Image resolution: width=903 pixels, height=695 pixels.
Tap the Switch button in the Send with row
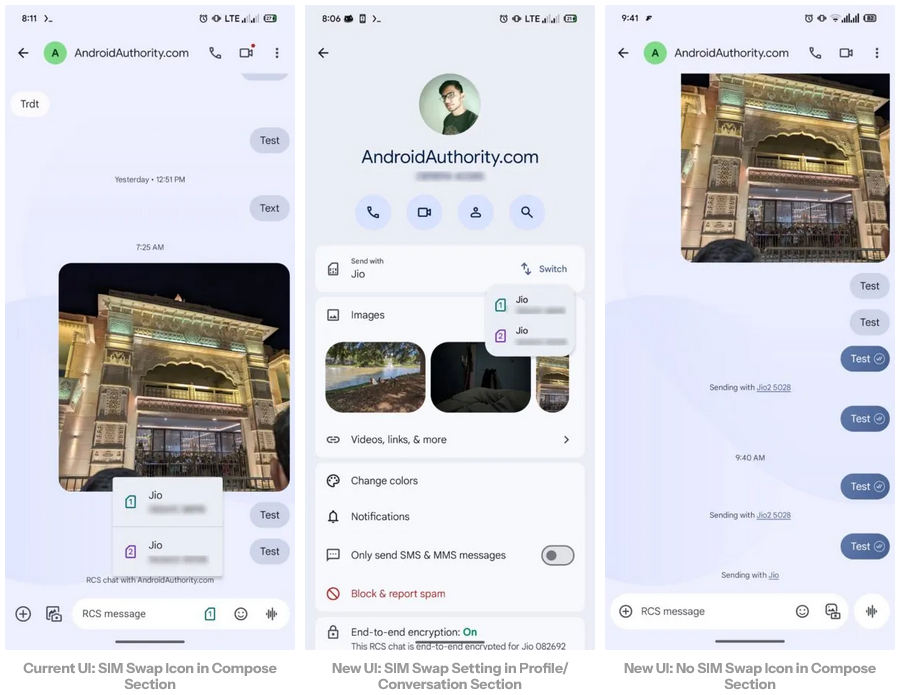click(x=544, y=269)
